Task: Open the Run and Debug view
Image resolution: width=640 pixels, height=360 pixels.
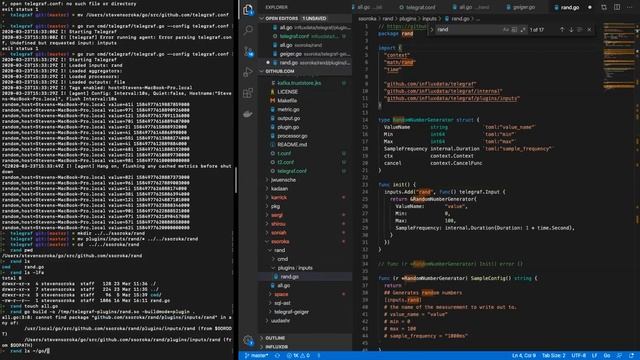Action: [248, 72]
